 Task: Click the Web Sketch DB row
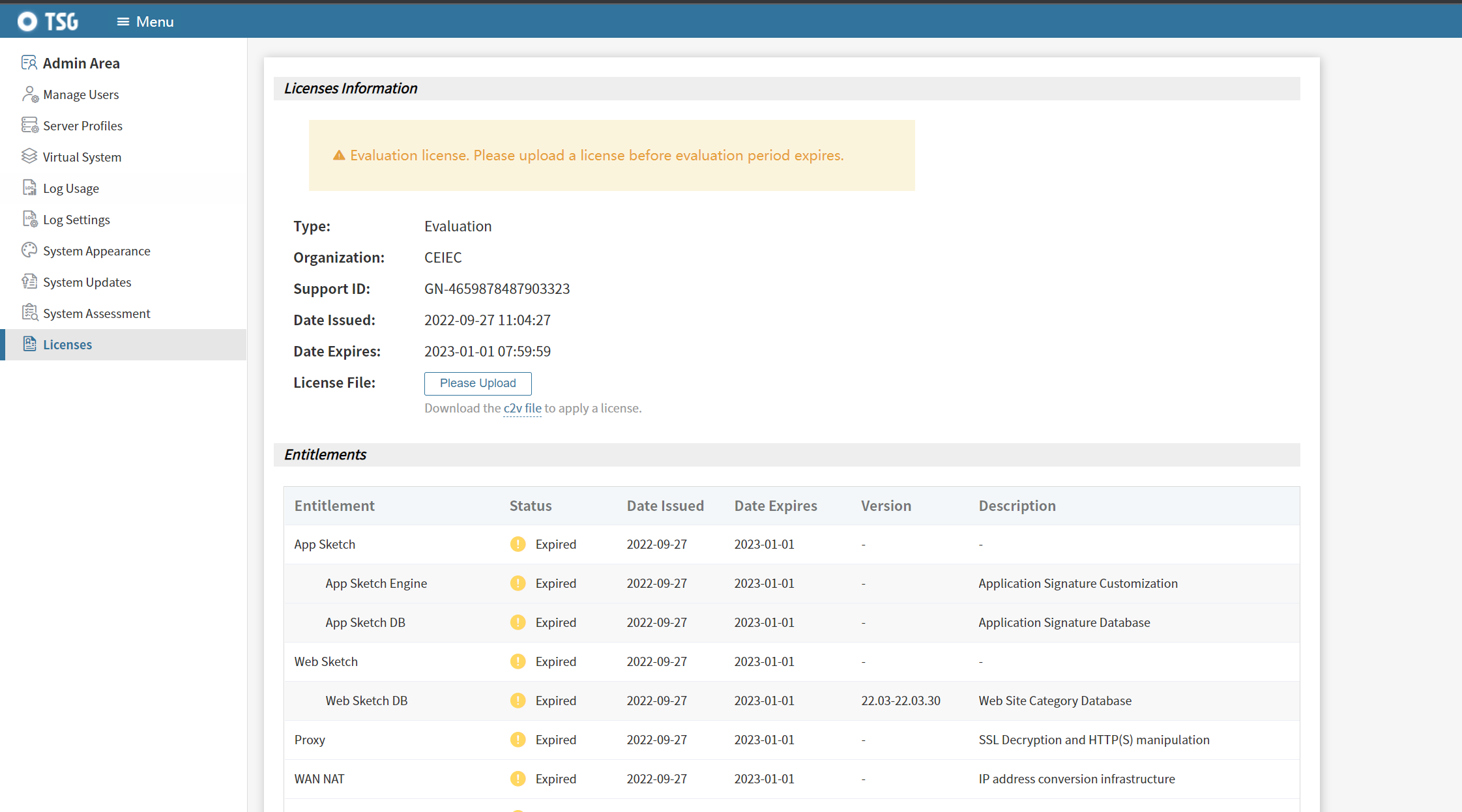tap(366, 701)
